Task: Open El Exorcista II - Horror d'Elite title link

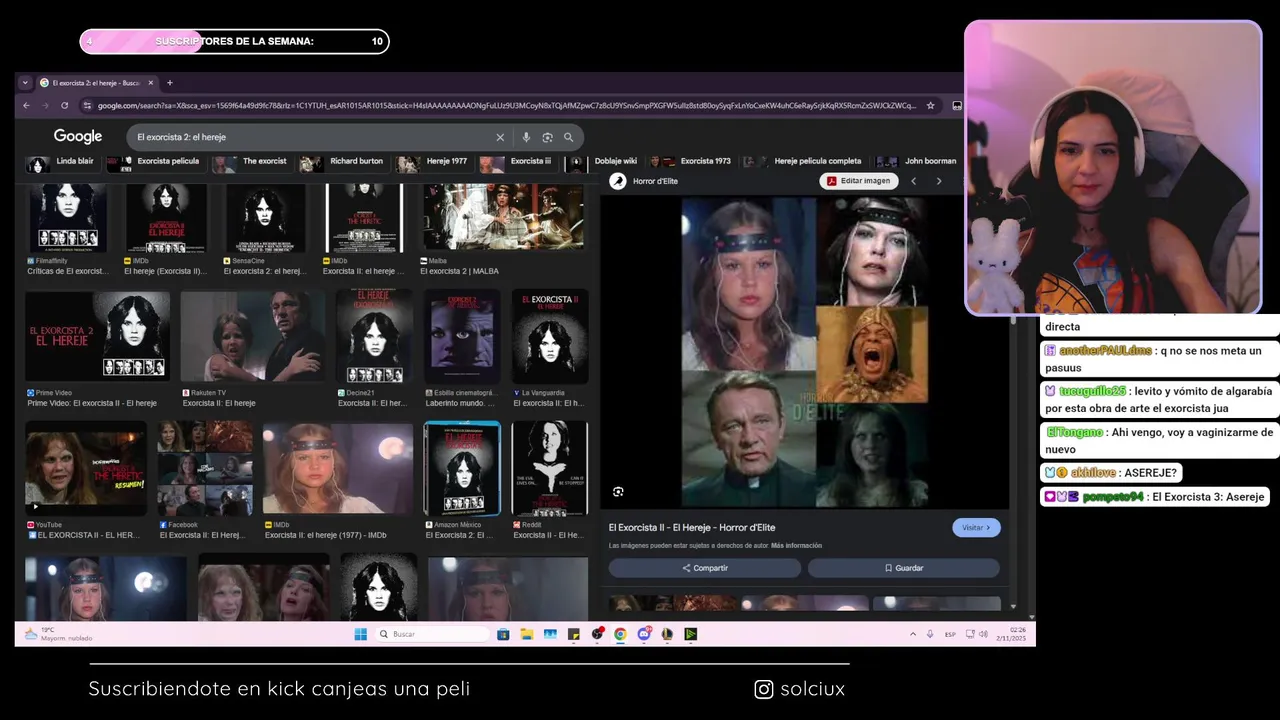Action: pyautogui.click(x=692, y=528)
